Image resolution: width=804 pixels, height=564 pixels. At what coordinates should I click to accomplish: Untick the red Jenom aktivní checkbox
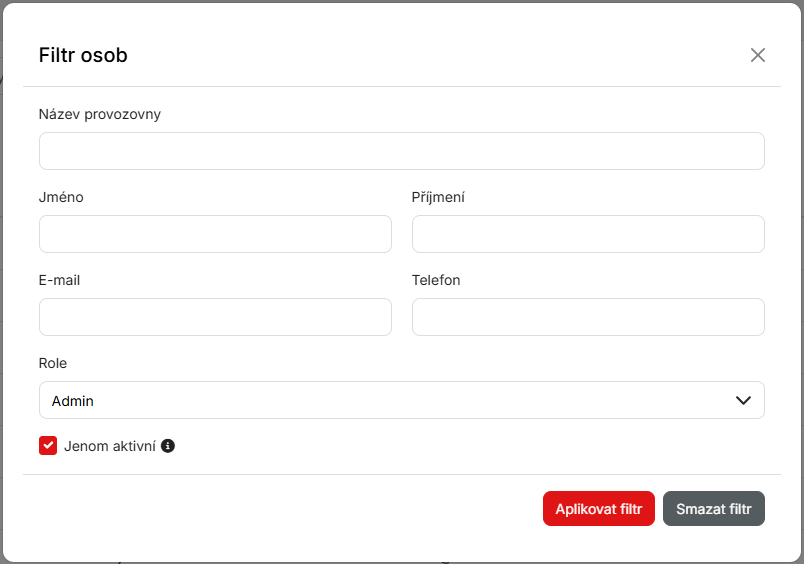point(48,446)
